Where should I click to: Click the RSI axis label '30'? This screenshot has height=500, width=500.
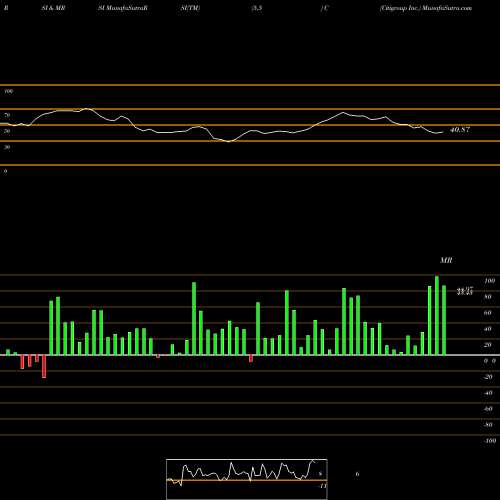point(7,147)
